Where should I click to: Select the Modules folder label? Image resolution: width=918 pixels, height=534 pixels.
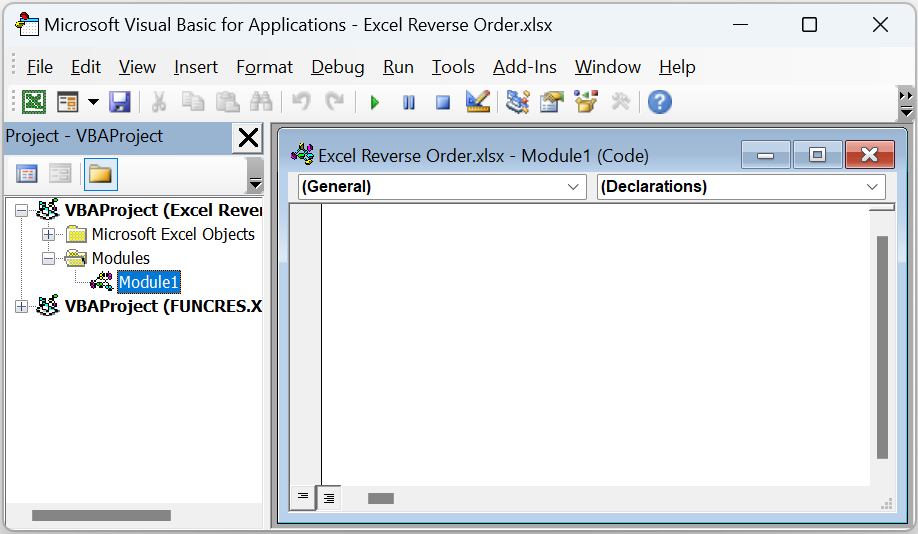tap(121, 258)
